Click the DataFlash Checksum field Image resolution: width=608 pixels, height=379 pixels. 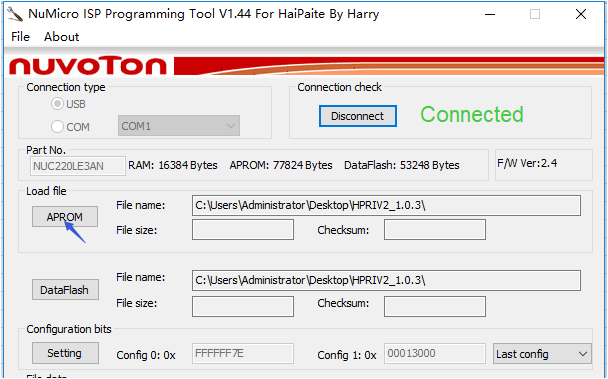pyautogui.click(x=435, y=306)
